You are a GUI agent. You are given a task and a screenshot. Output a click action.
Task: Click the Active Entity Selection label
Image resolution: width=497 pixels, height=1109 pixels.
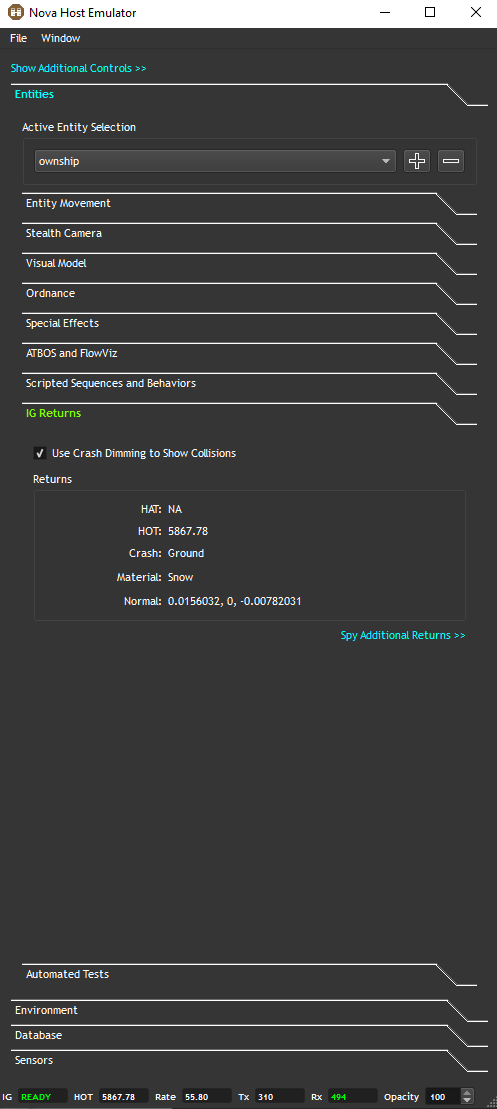point(79,127)
